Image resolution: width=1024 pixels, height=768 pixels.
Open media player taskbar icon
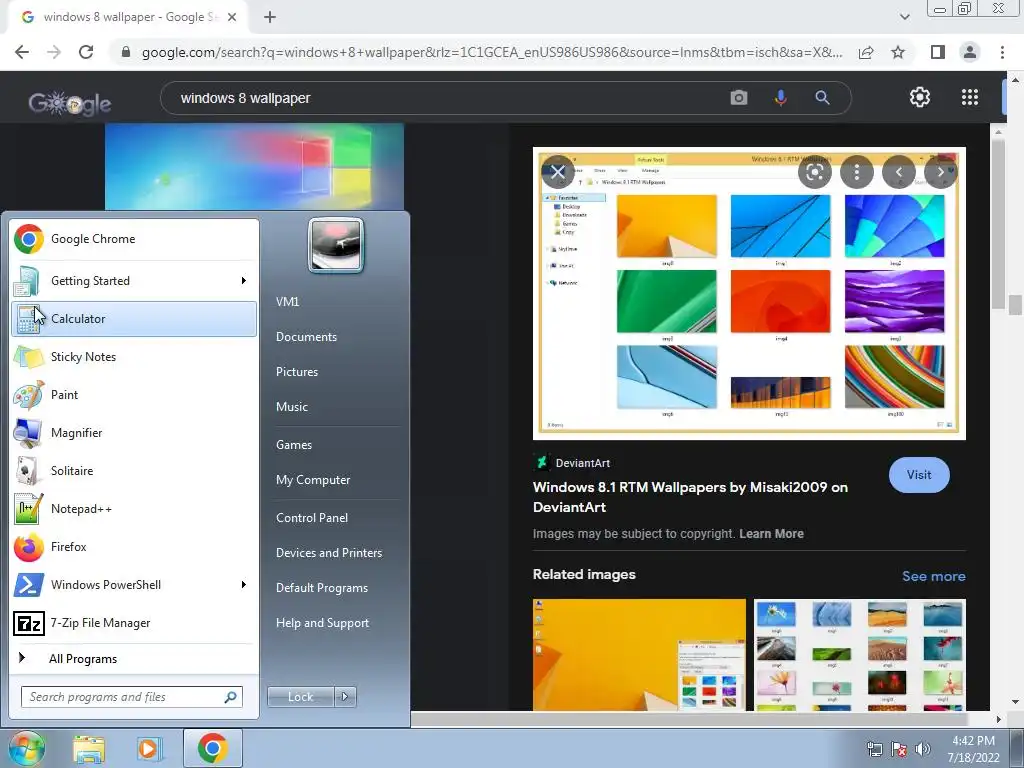pos(148,749)
